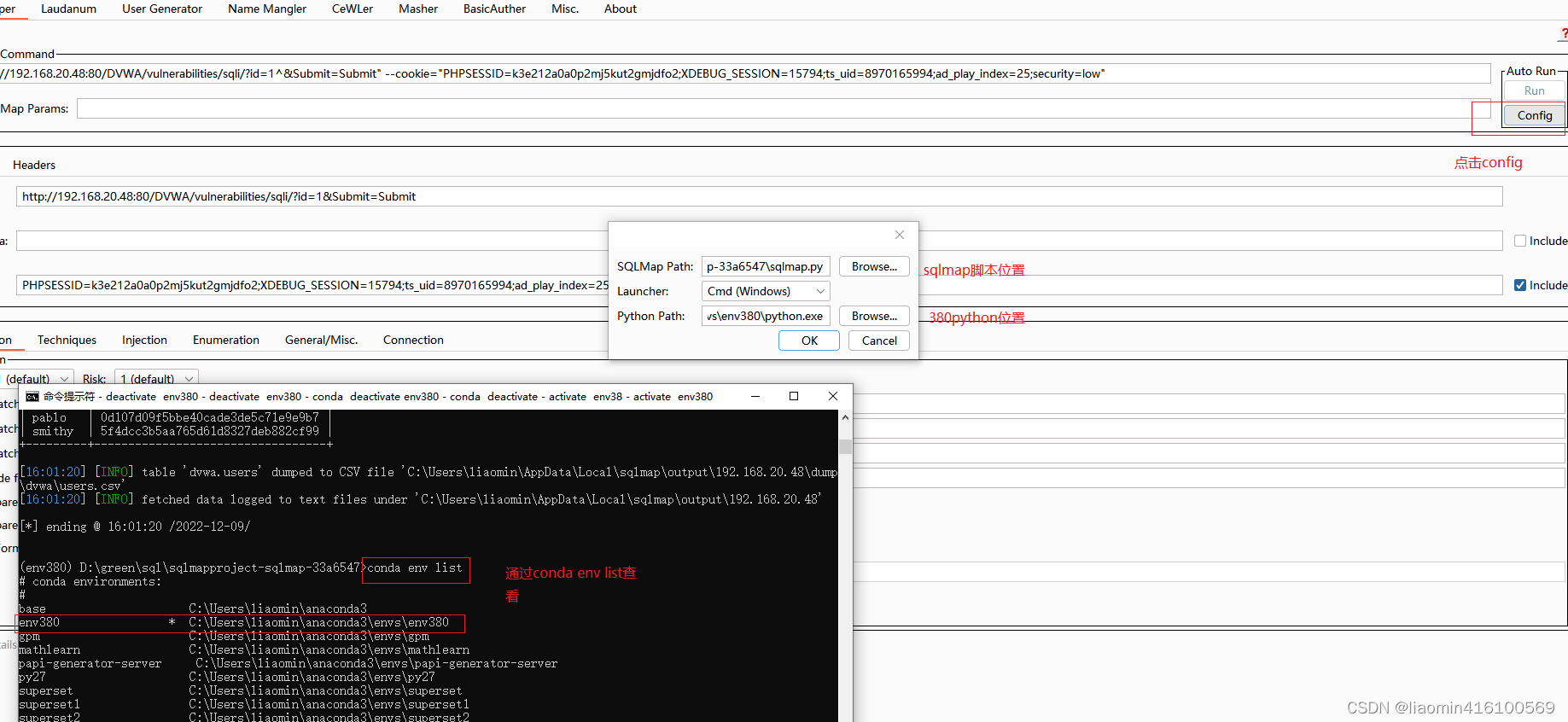Click the command prompt window icon
The height and width of the screenshot is (722, 1568).
click(x=32, y=397)
